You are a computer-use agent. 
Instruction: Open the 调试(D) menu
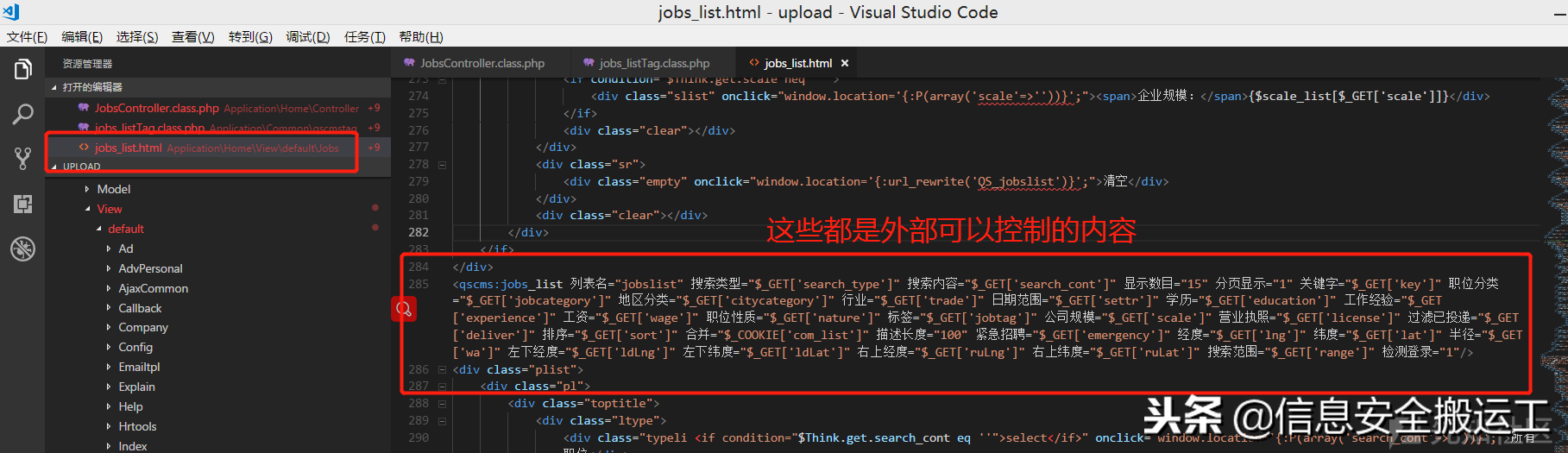pos(308,37)
